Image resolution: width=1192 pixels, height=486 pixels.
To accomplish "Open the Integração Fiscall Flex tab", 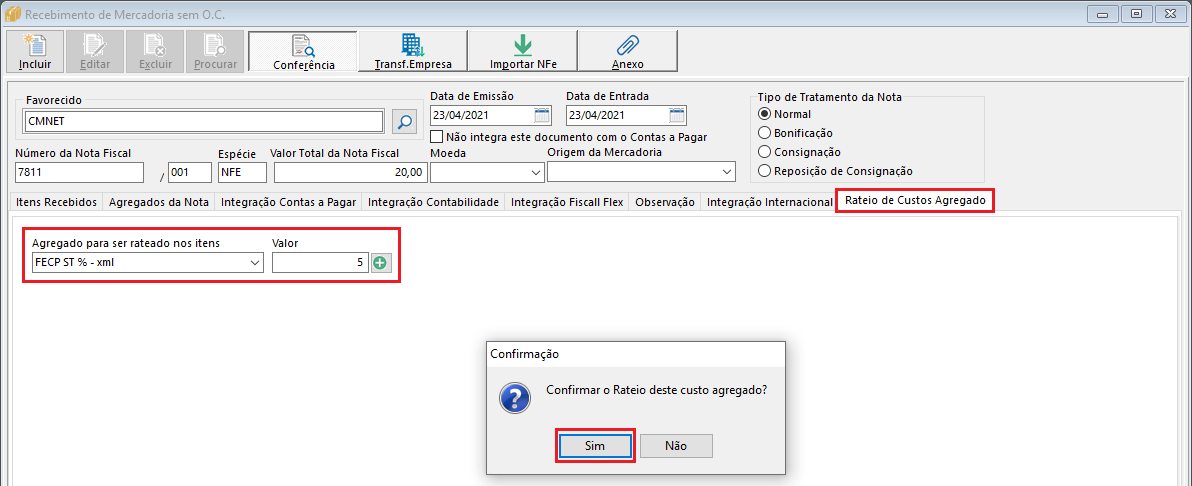I will [x=567, y=202].
